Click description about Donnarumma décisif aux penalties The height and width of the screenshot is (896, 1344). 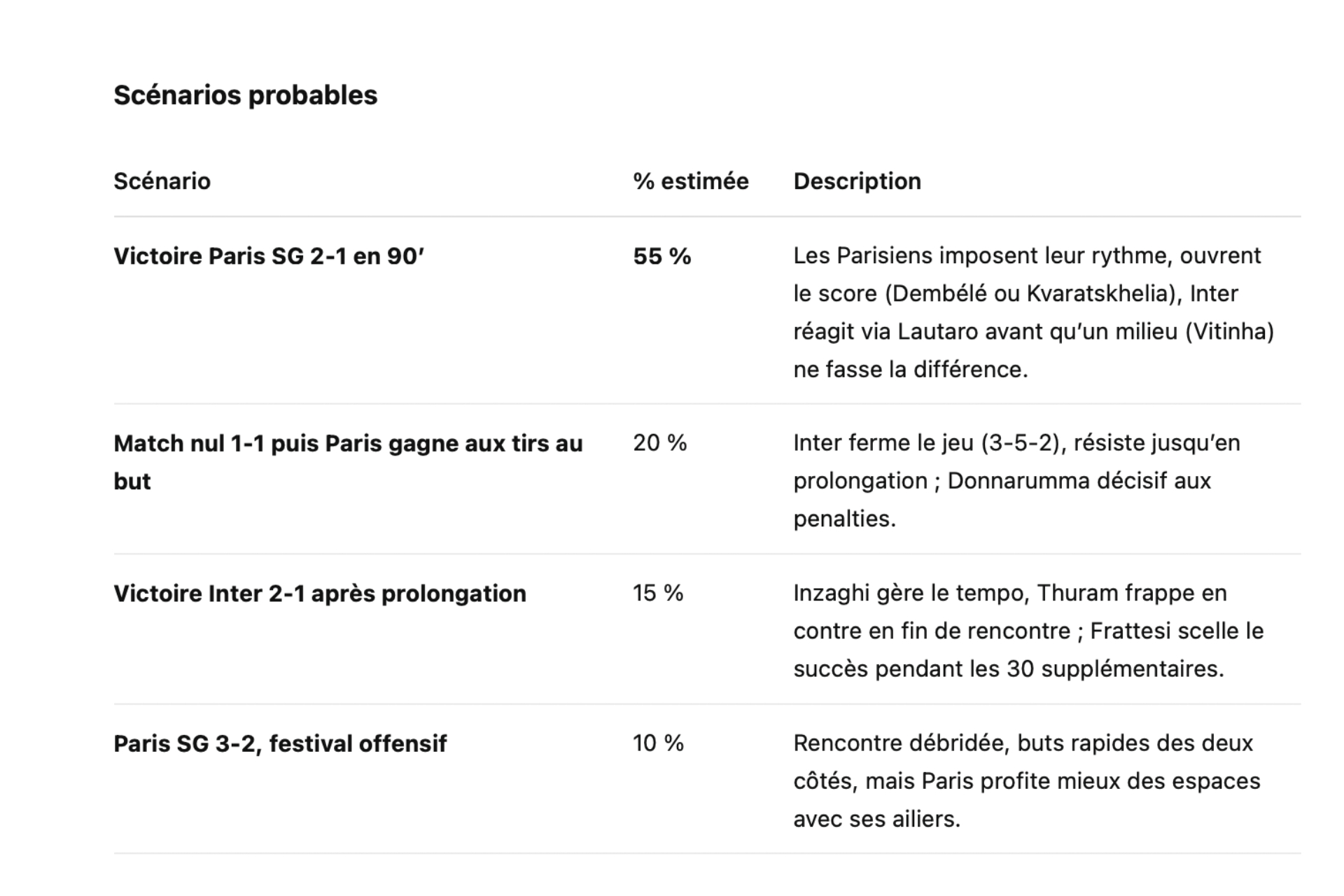pyautogui.click(x=1016, y=480)
